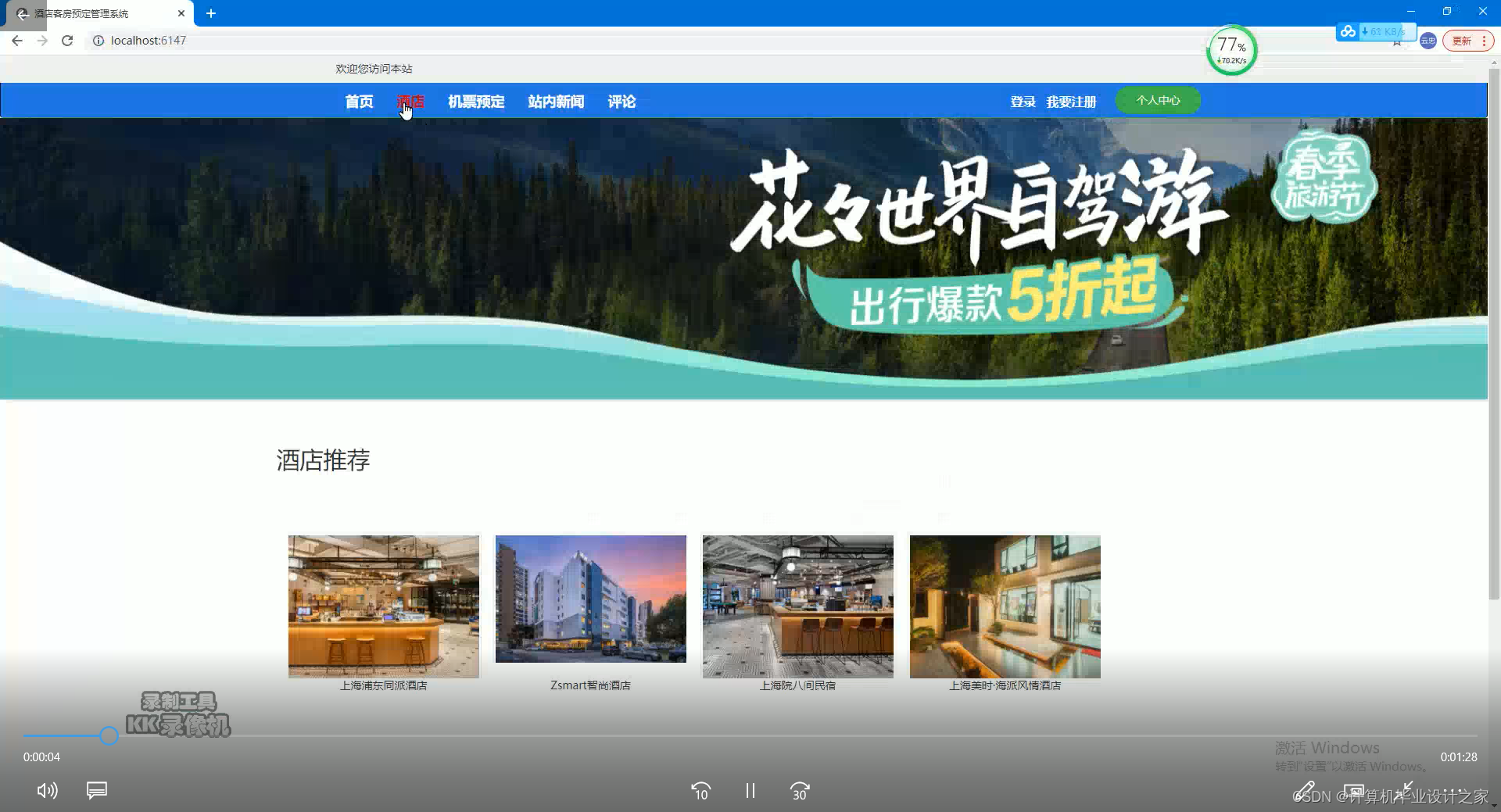The image size is (1501, 812).
Task: Go back in the browser
Action: coord(17,41)
